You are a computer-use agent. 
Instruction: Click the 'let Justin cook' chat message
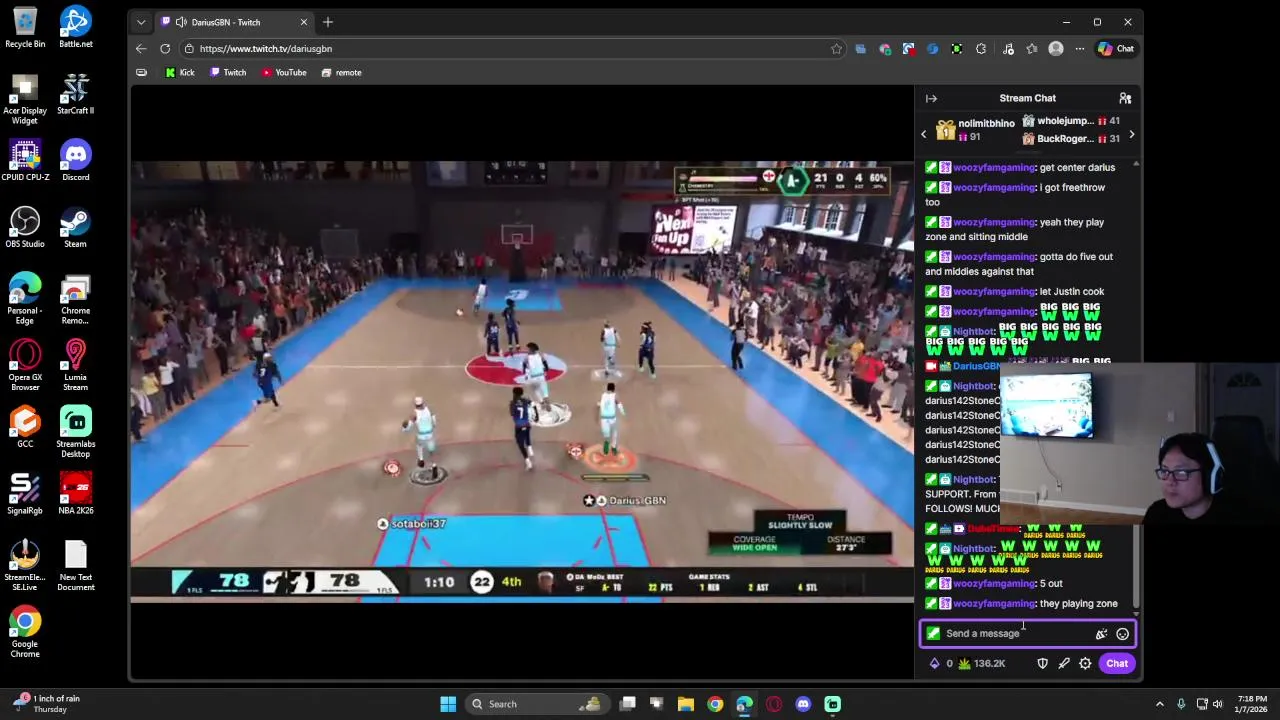pyautogui.click(x=1072, y=292)
